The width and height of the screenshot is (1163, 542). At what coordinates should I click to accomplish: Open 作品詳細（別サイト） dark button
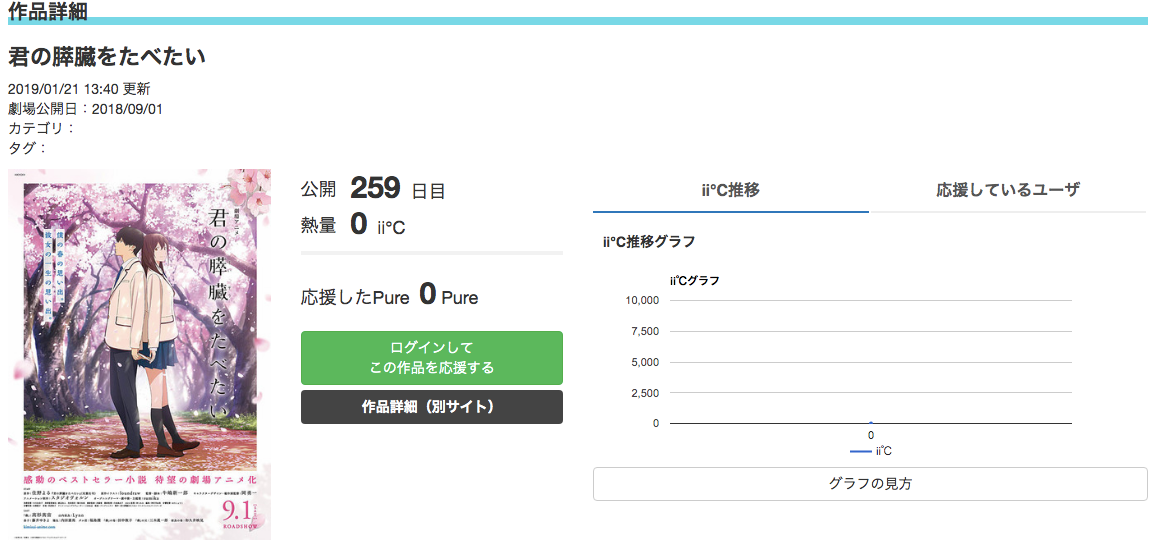[431, 407]
